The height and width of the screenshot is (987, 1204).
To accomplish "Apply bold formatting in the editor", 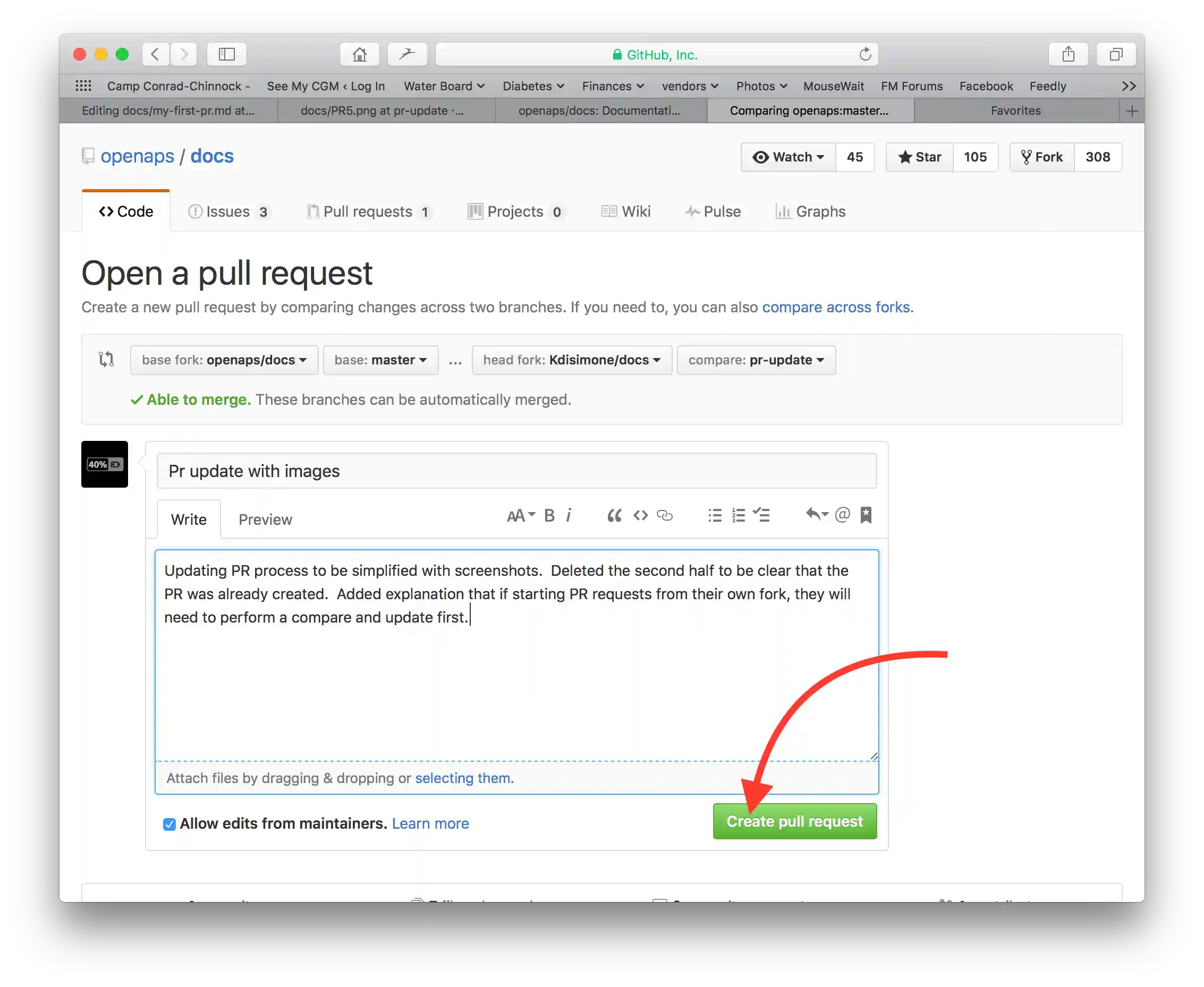I will 548,515.
